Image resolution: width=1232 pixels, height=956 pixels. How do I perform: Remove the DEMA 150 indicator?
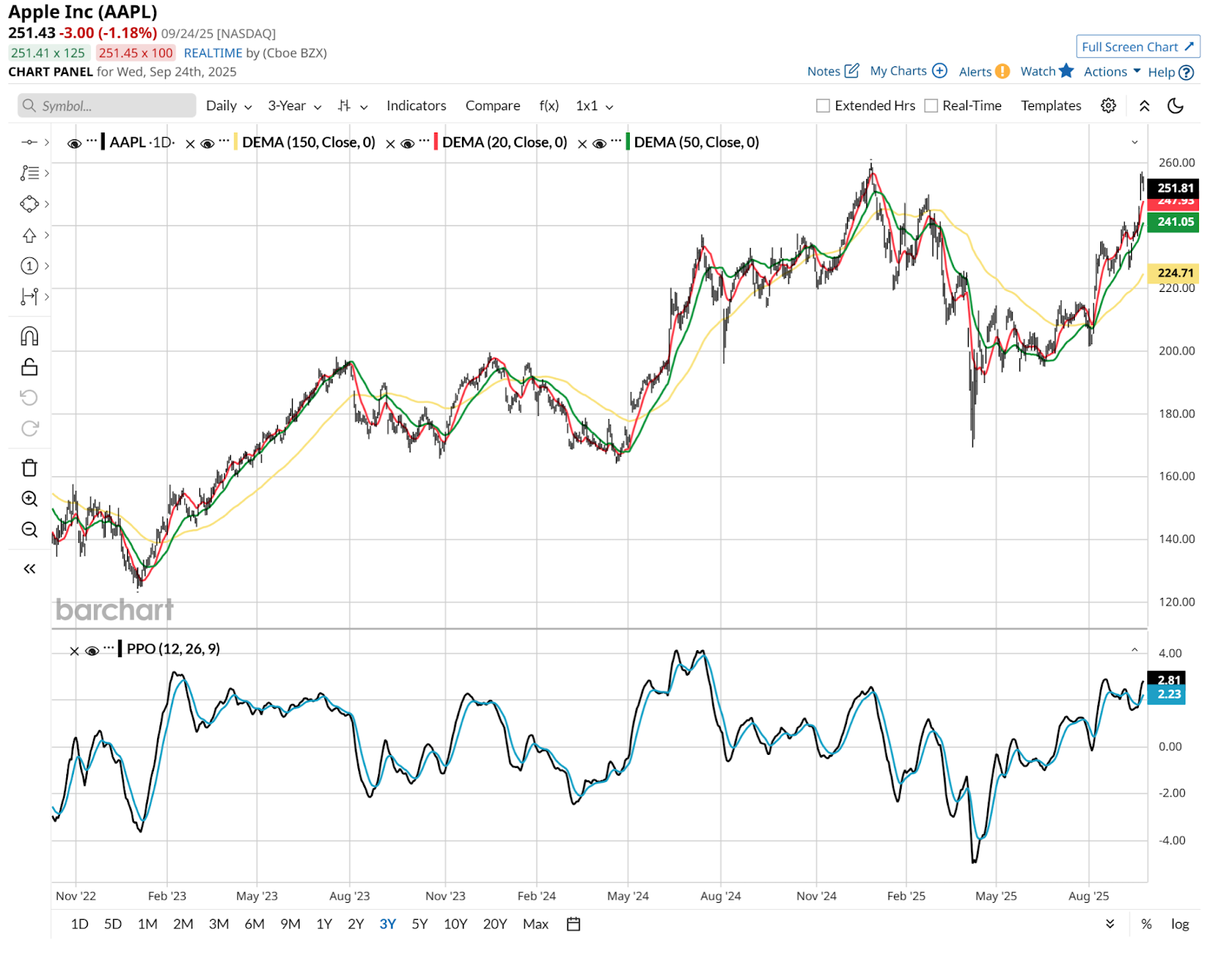coord(190,143)
